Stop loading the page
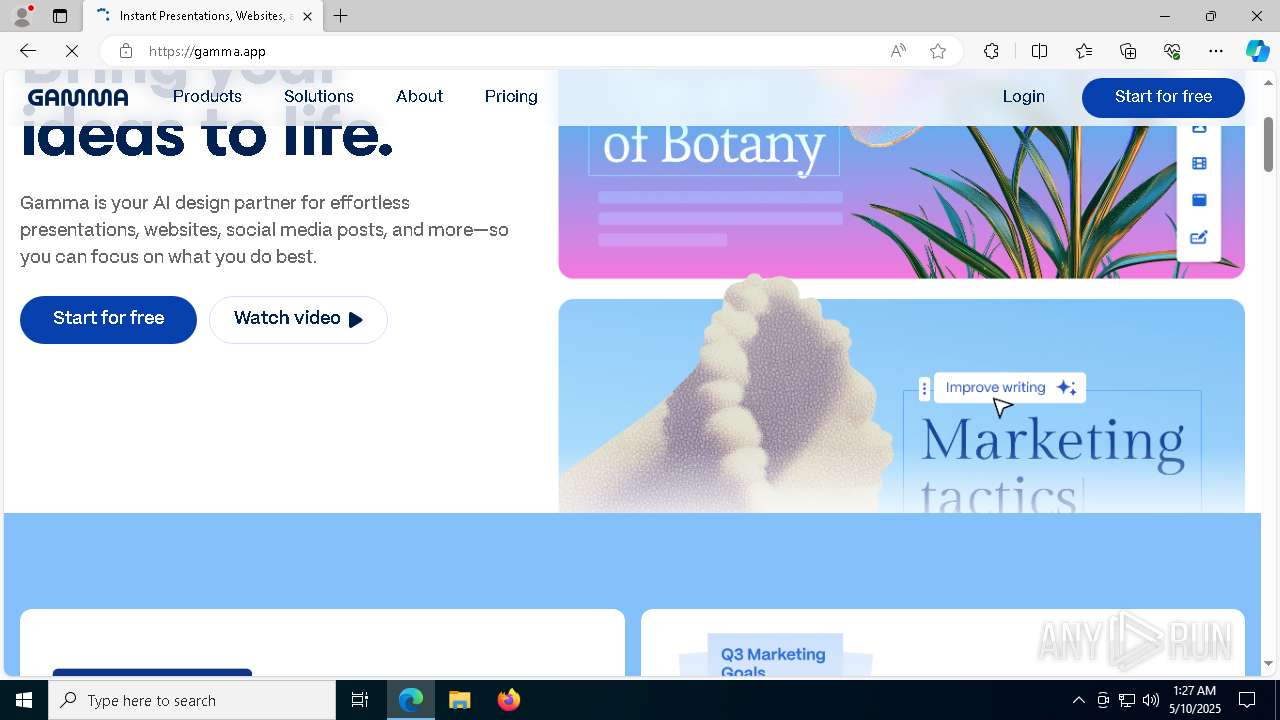This screenshot has width=1280, height=720. point(73,51)
